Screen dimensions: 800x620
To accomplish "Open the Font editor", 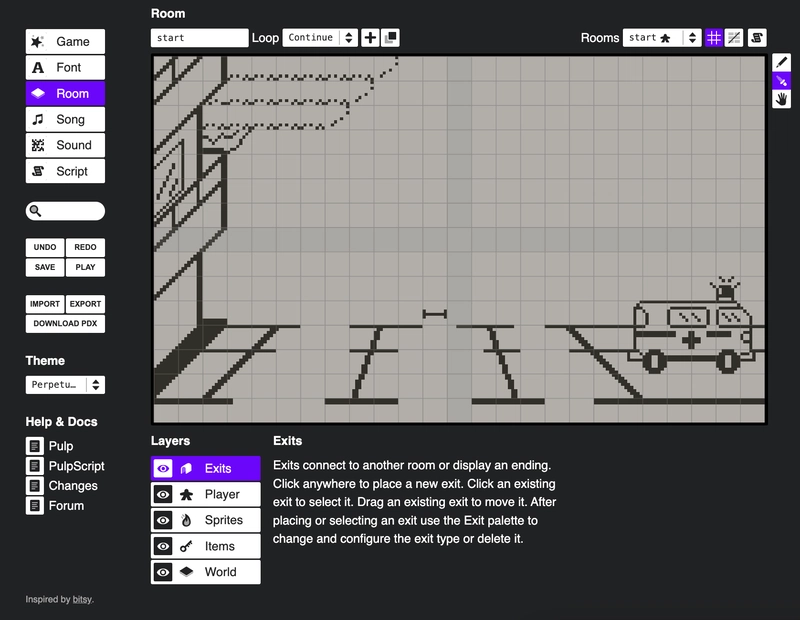I will [x=65, y=67].
